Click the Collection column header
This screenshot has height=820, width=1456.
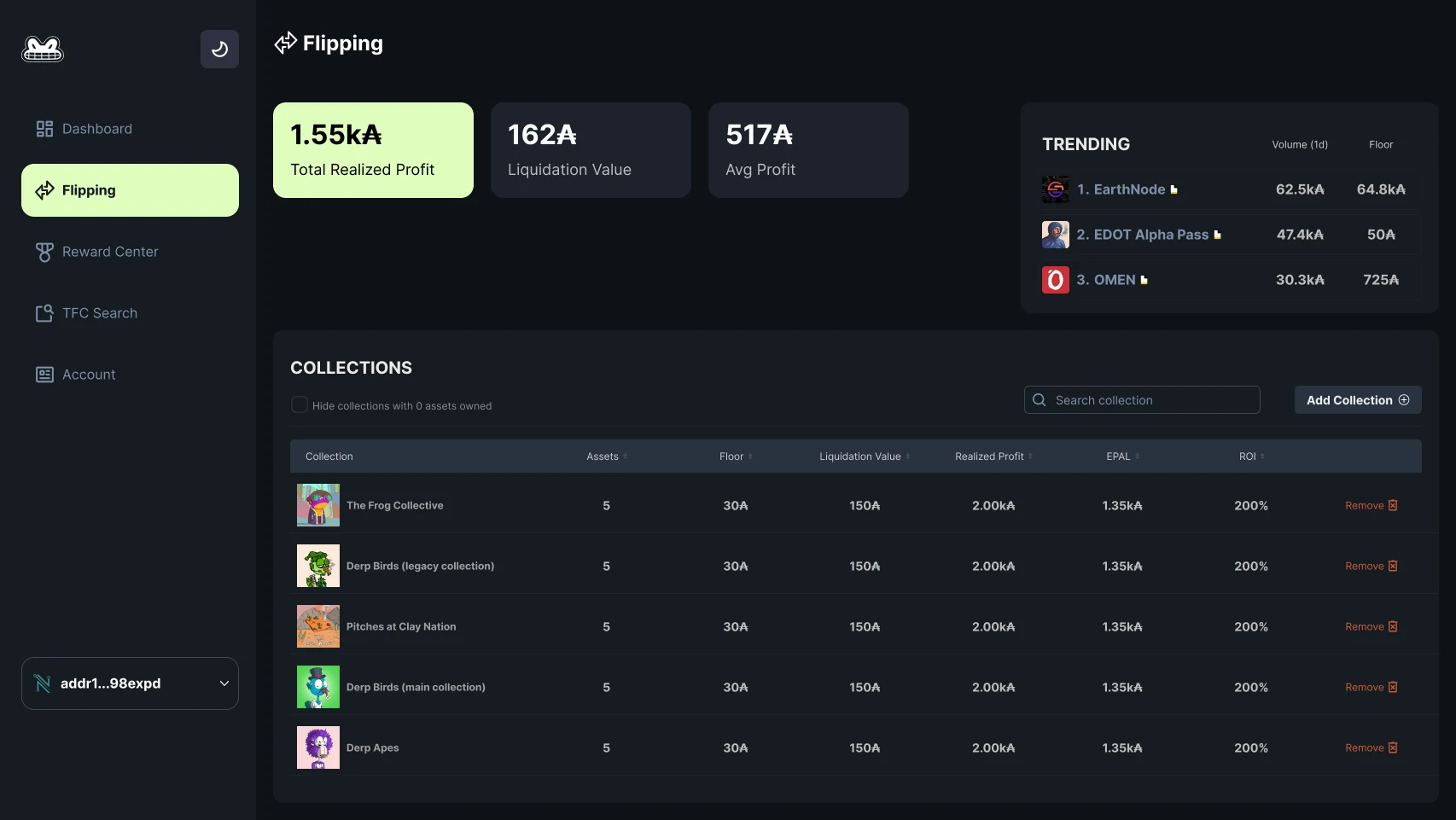[329, 457]
